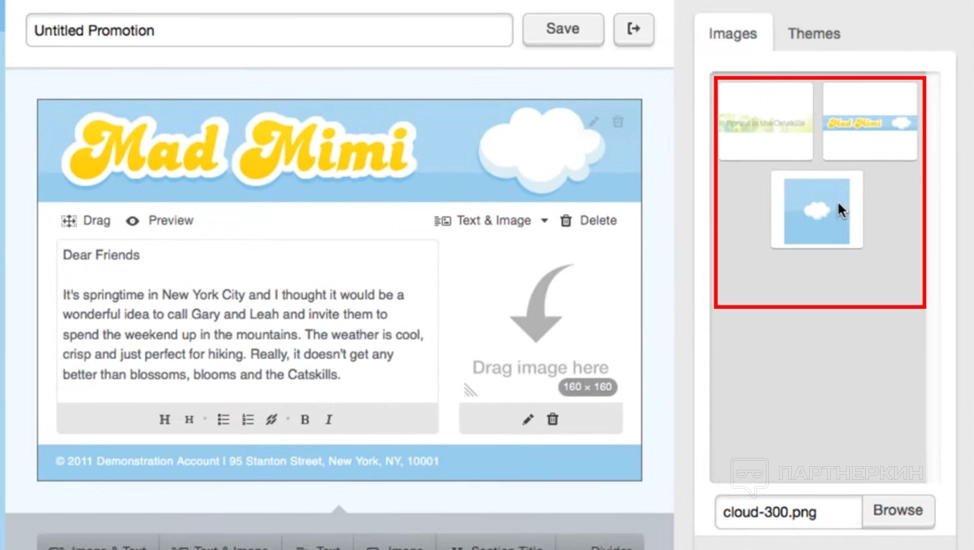Click the cloud-300.png file field

[x=788, y=512]
